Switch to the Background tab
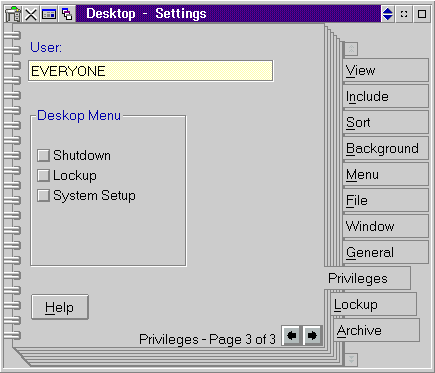This screenshot has height=373, width=435. (385, 148)
